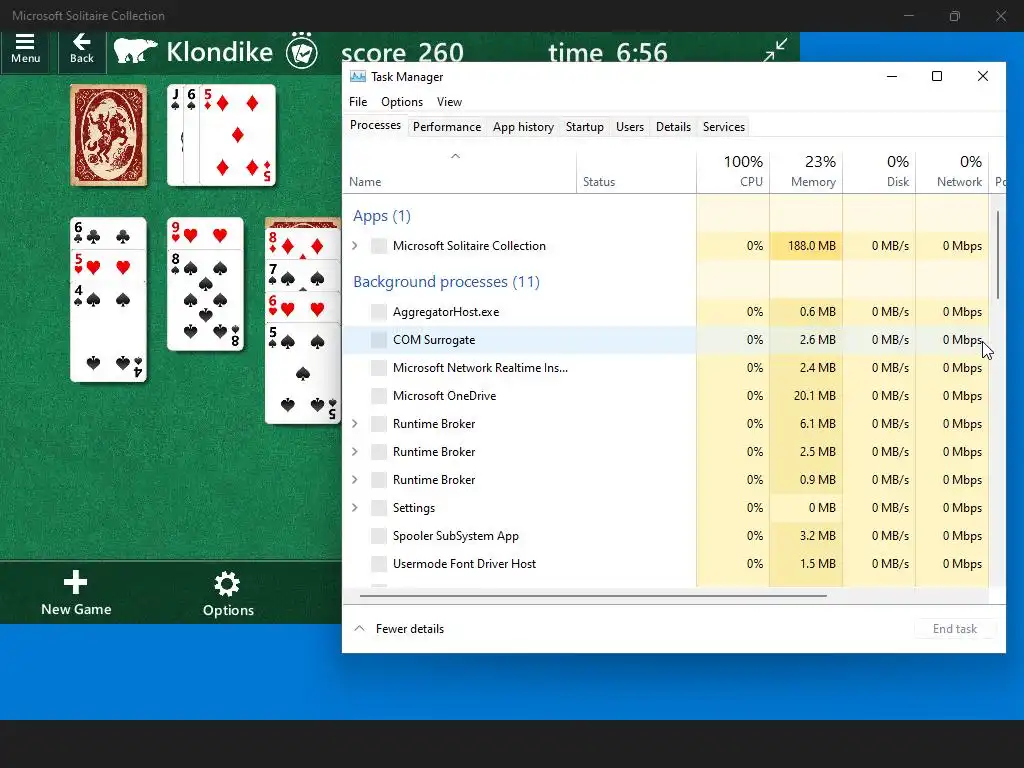Collapse to Fewer details

pos(399,629)
